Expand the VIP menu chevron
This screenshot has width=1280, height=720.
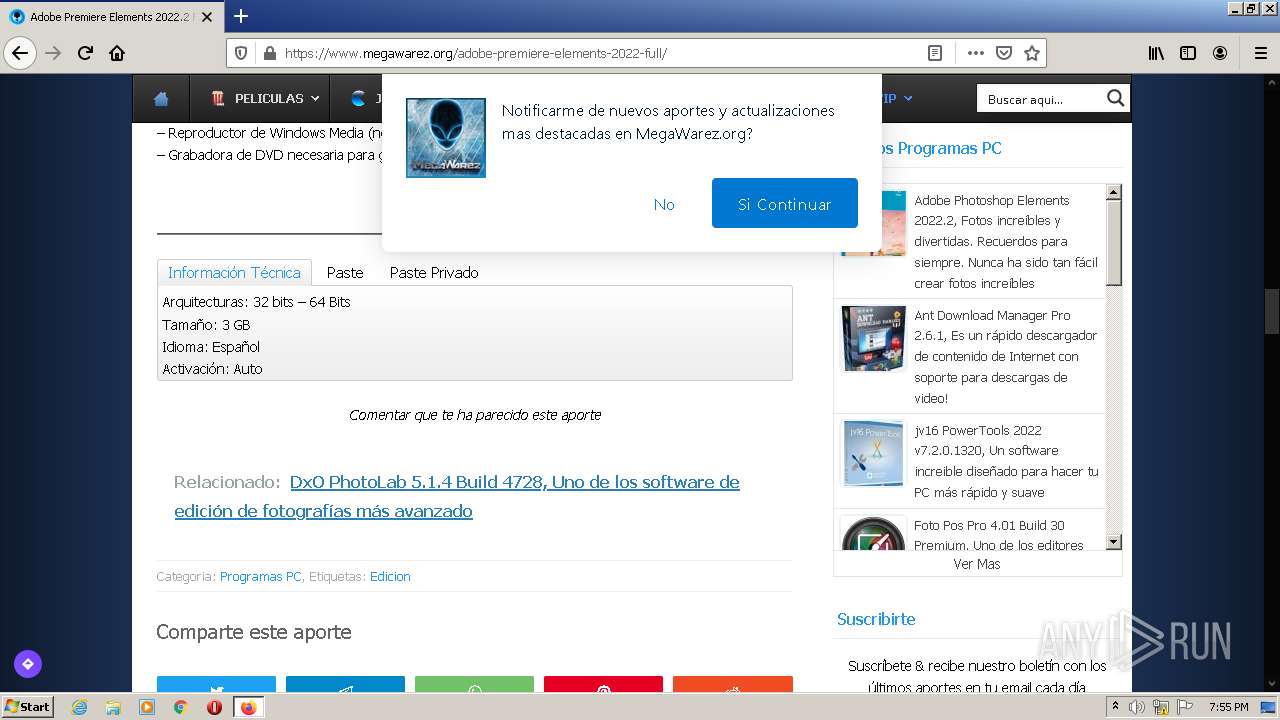click(908, 98)
